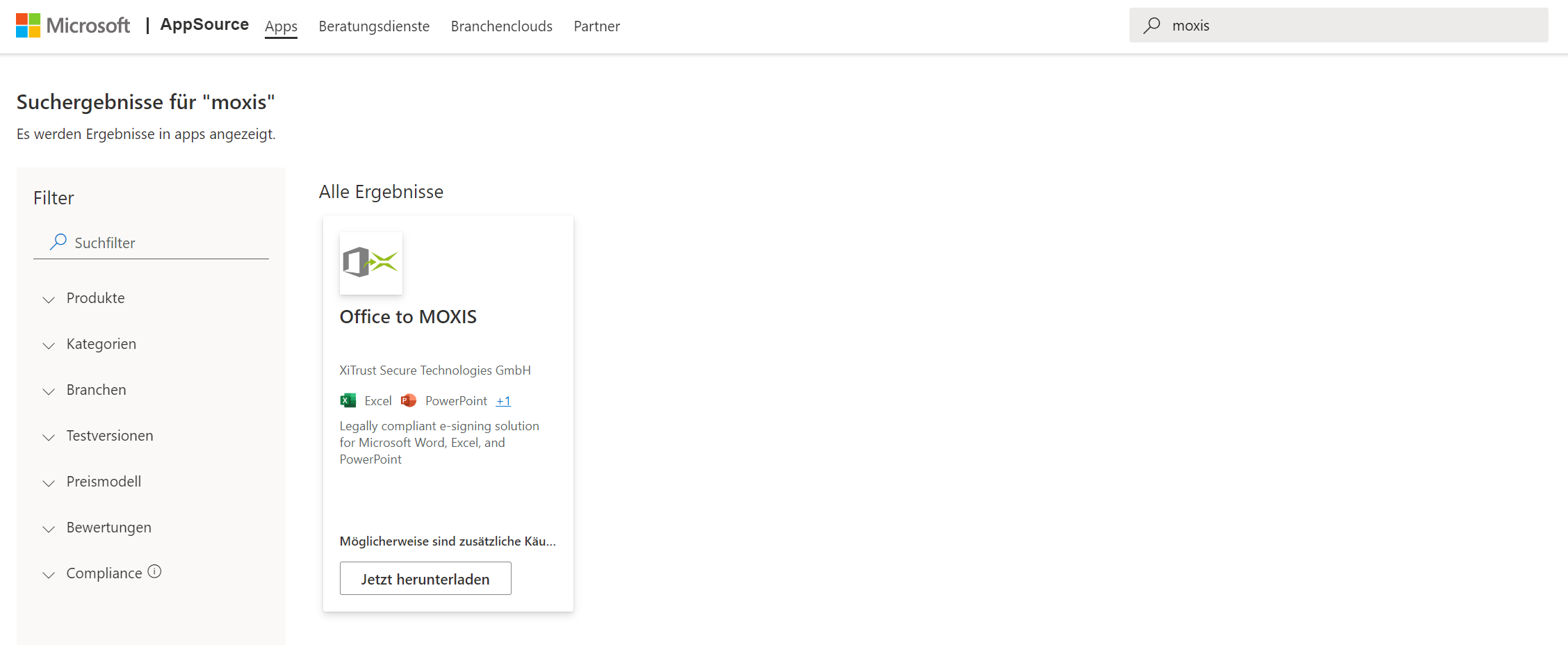Viewport: 1568px width, 645px height.
Task: Expand the Preismodell filter section
Action: [x=104, y=481]
